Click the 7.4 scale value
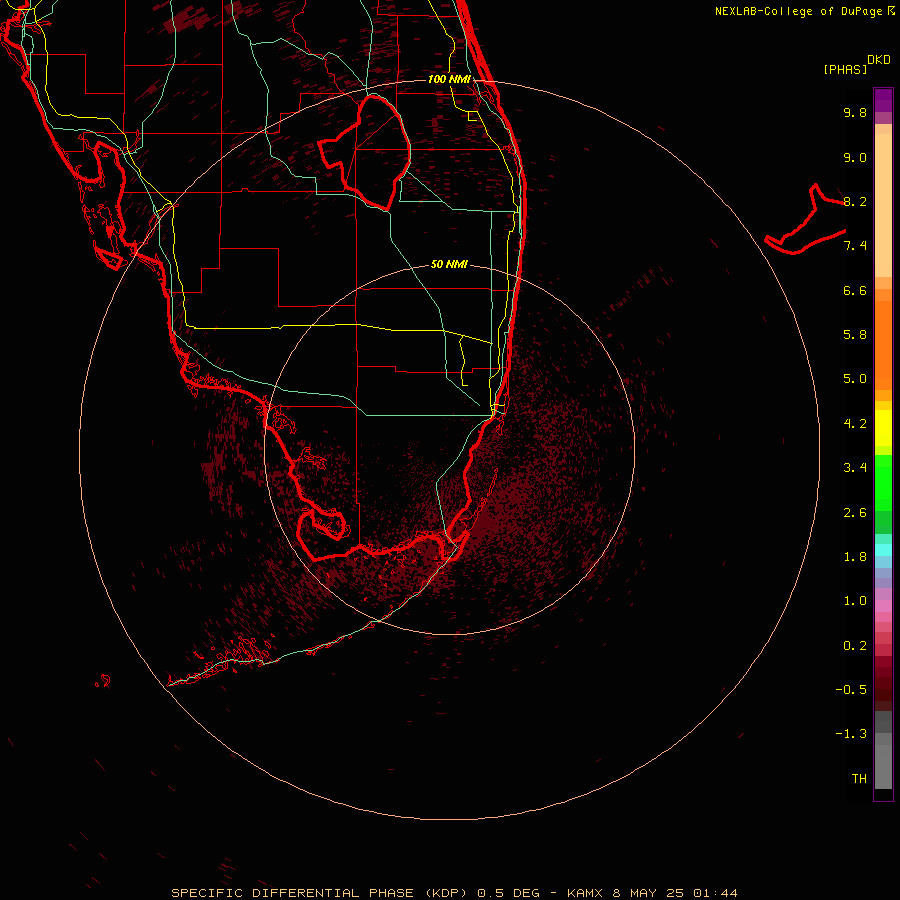 pos(855,246)
